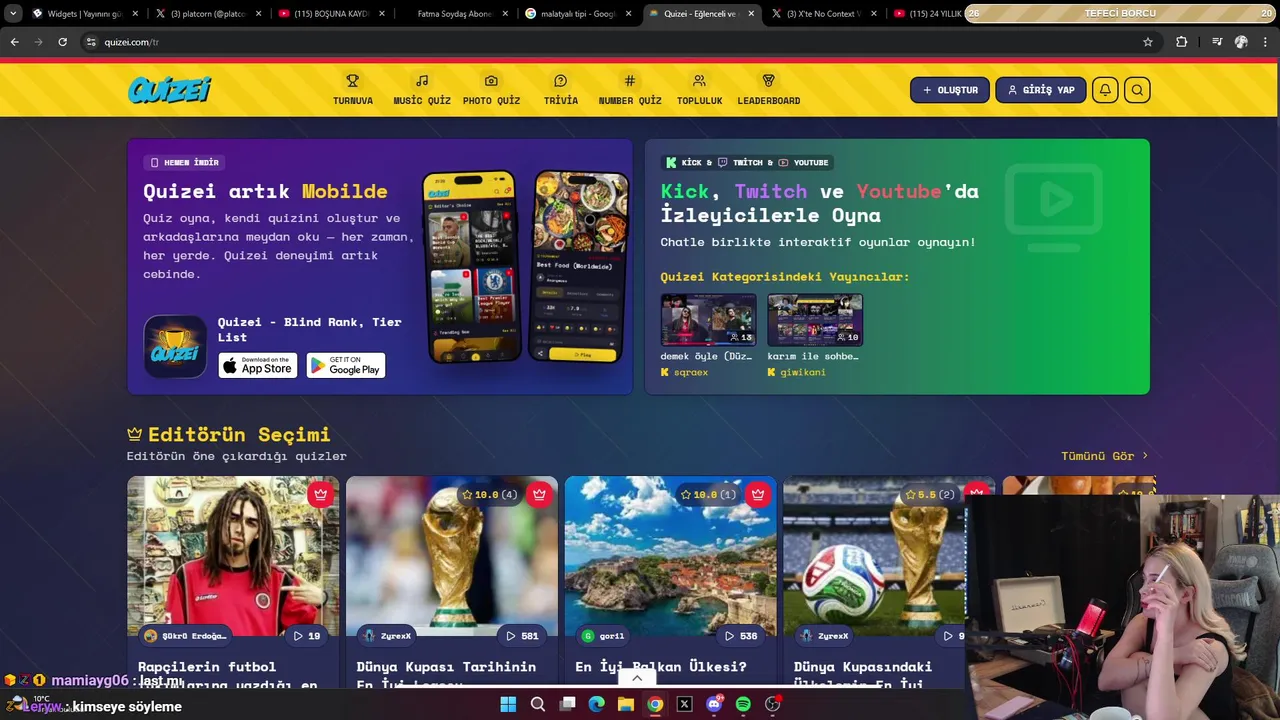The height and width of the screenshot is (720, 1280).
Task: Open the Number Quiz section
Action: pyautogui.click(x=630, y=90)
